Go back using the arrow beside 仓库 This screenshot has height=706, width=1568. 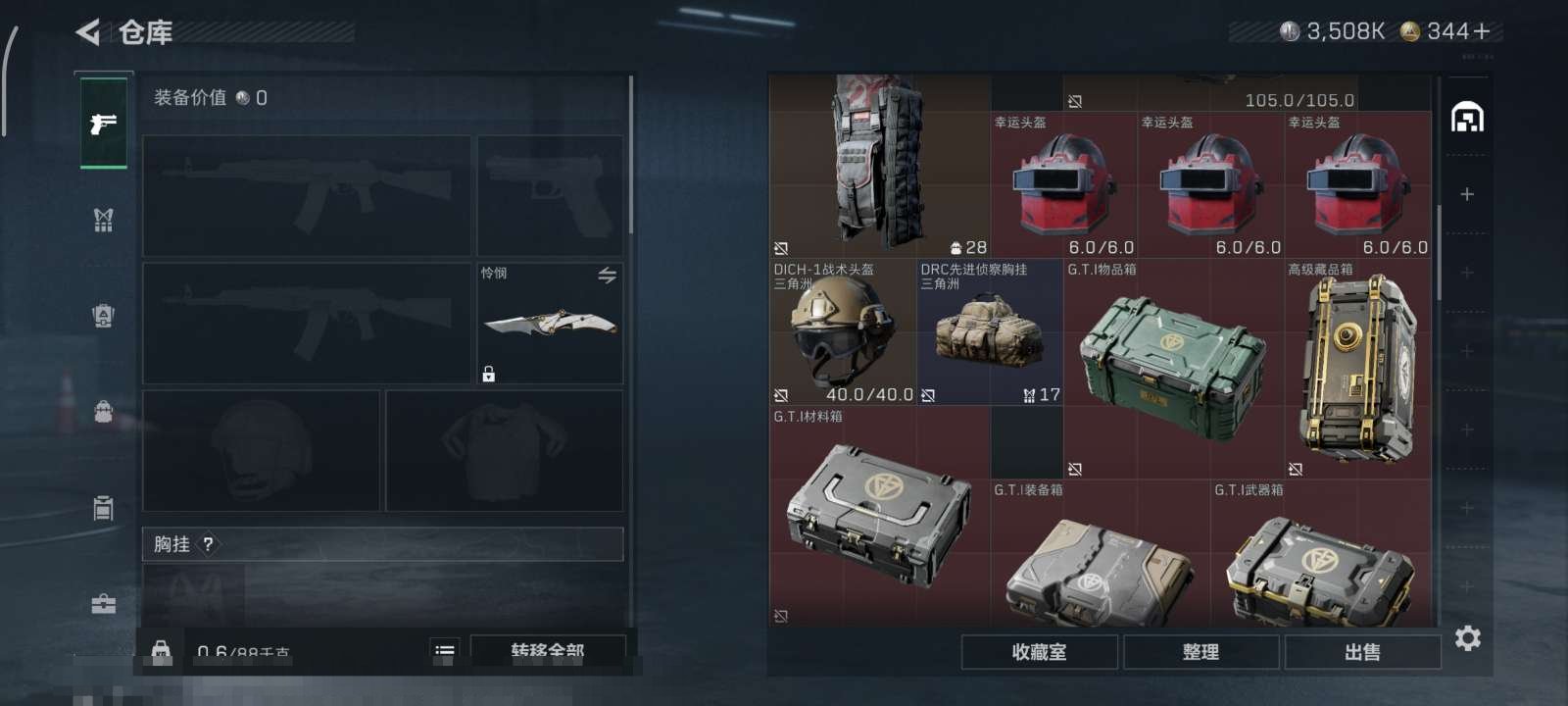pos(88,32)
